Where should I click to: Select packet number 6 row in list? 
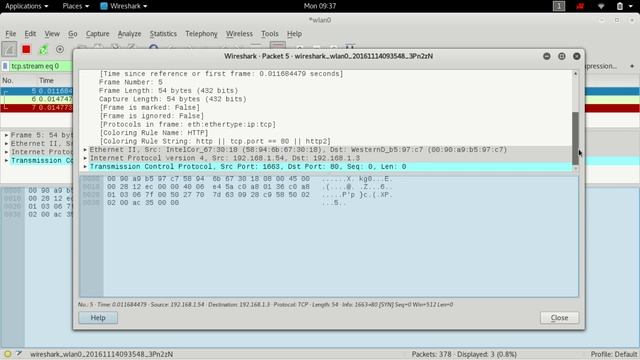(37, 99)
